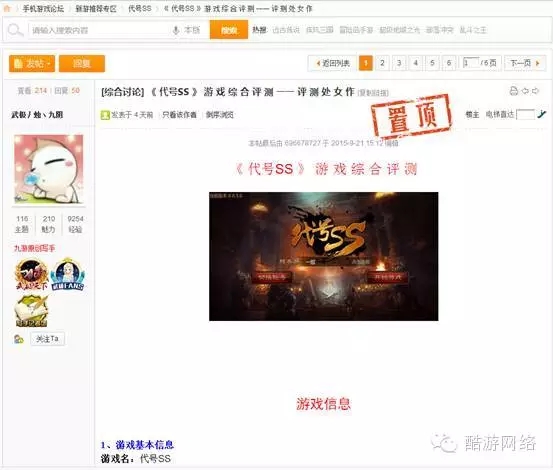This screenshot has height=470, width=553.
Task: Click the printer icon beside post title
Action: coord(514,91)
